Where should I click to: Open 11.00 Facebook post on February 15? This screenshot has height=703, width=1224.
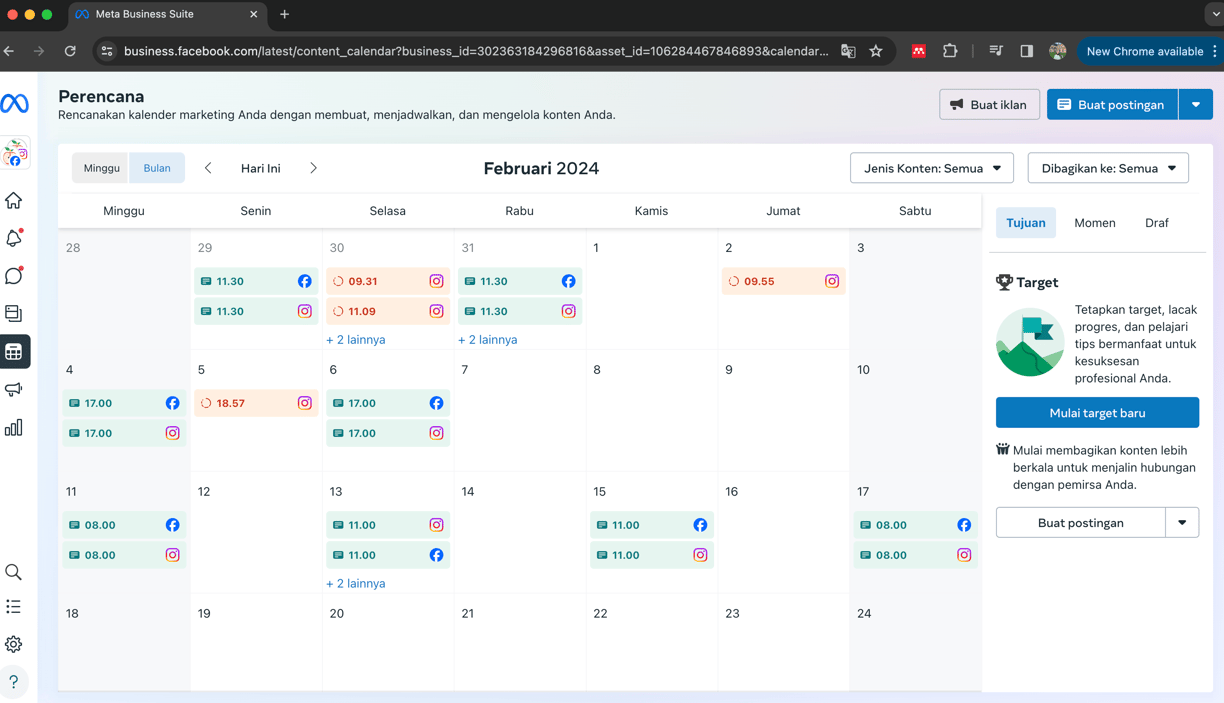(652, 525)
